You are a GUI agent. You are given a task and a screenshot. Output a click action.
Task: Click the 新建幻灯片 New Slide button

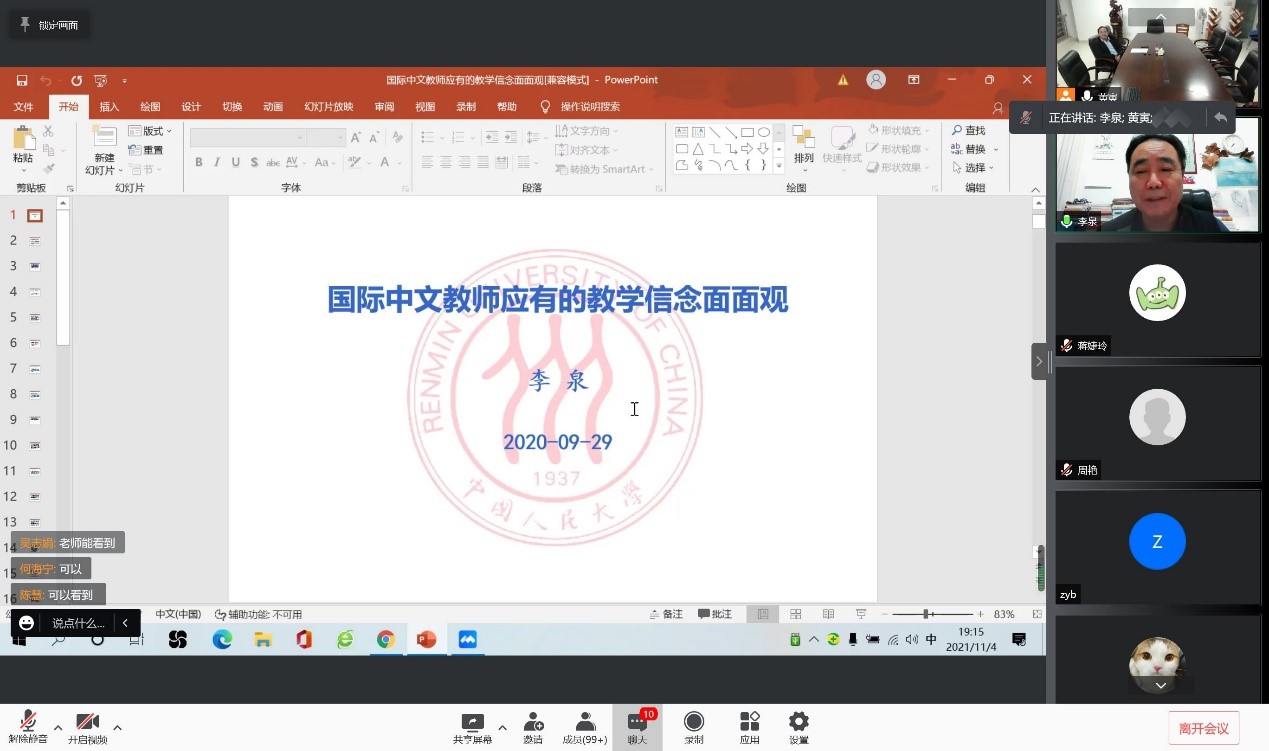pyautogui.click(x=104, y=149)
